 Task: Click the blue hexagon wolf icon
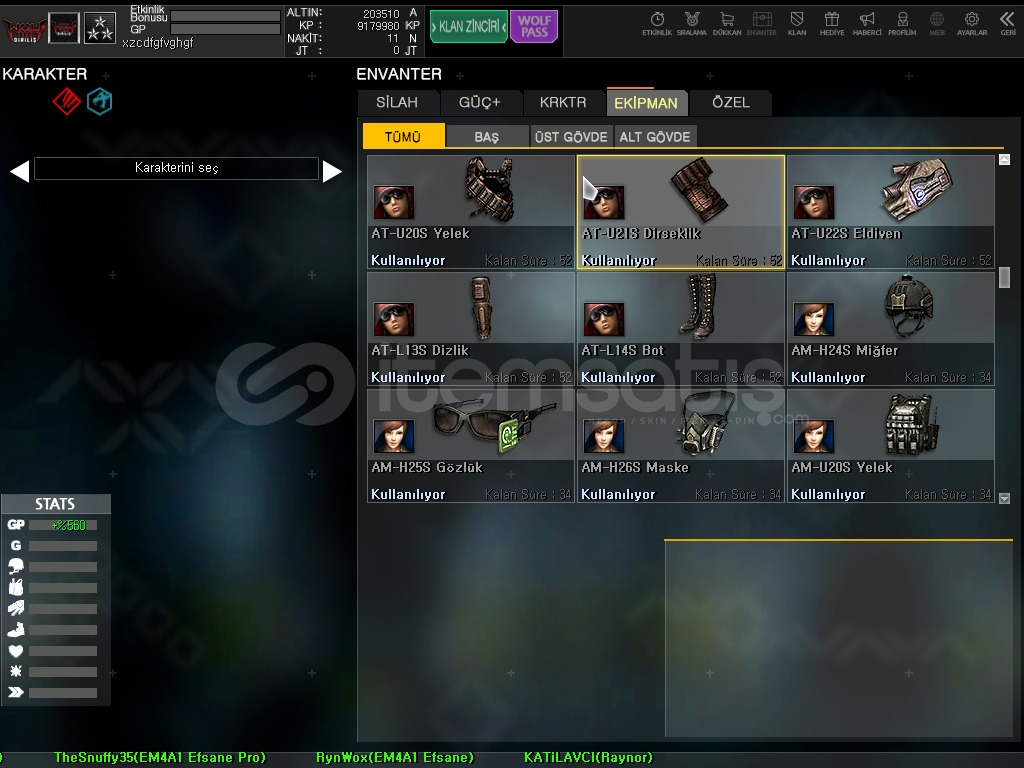(100, 101)
